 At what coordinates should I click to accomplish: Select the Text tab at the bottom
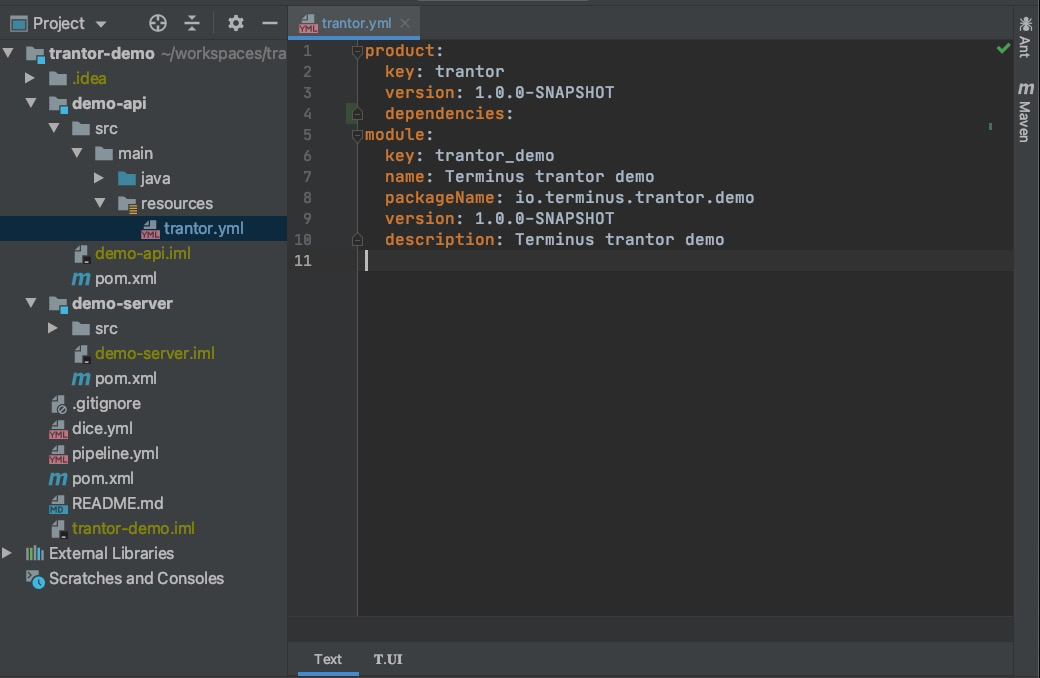(327, 659)
